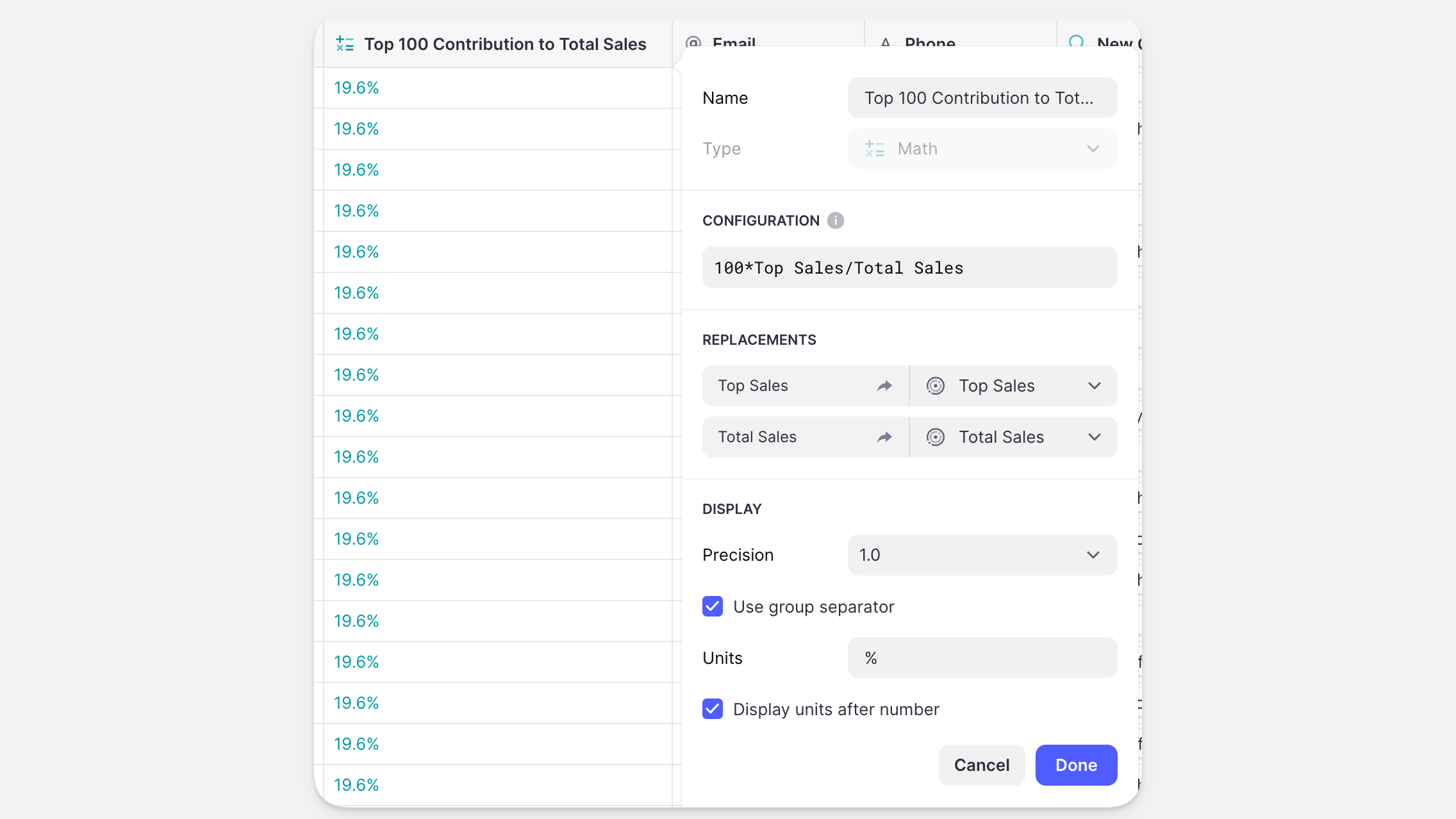The height and width of the screenshot is (819, 1456).
Task: Click the Top Sales replacement arrow icon
Action: [x=884, y=386]
